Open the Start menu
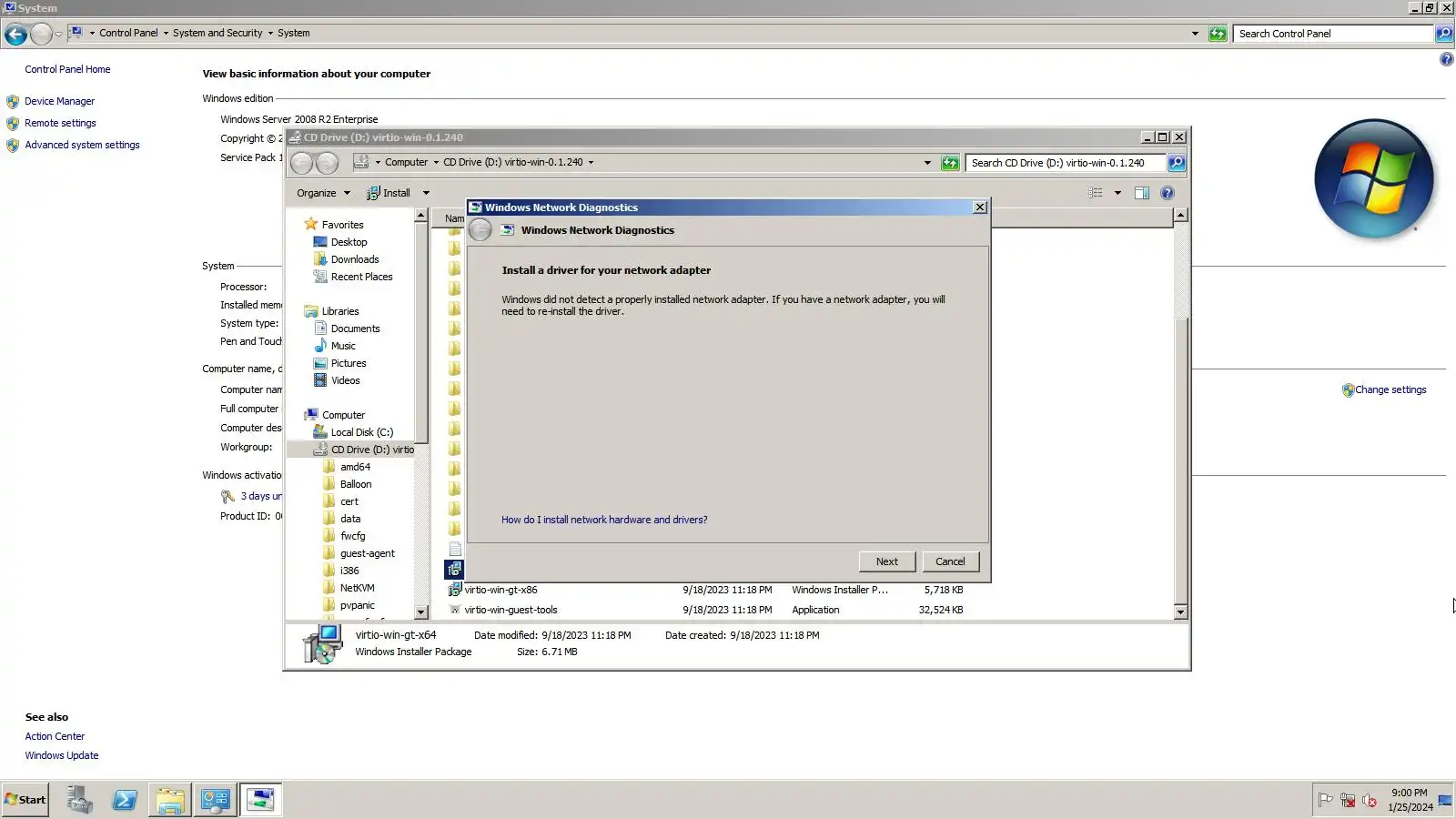Image resolution: width=1456 pixels, height=819 pixels. coord(25,800)
